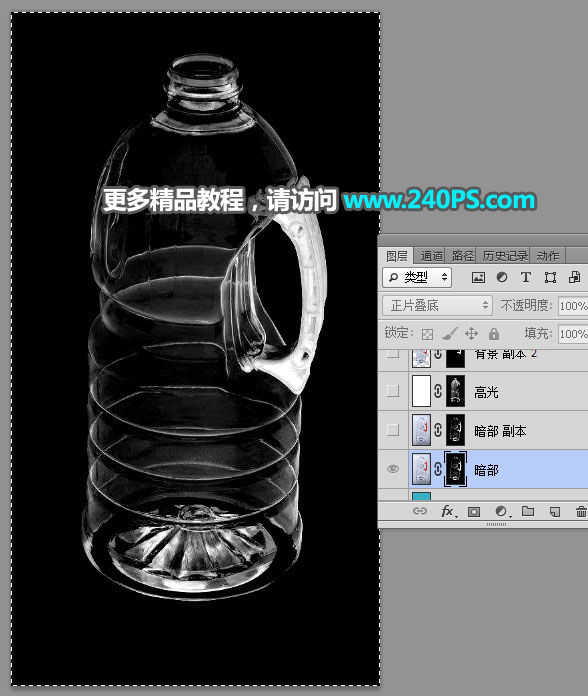Click the lock all padlock icon
Image resolution: width=588 pixels, height=696 pixels.
[493, 333]
